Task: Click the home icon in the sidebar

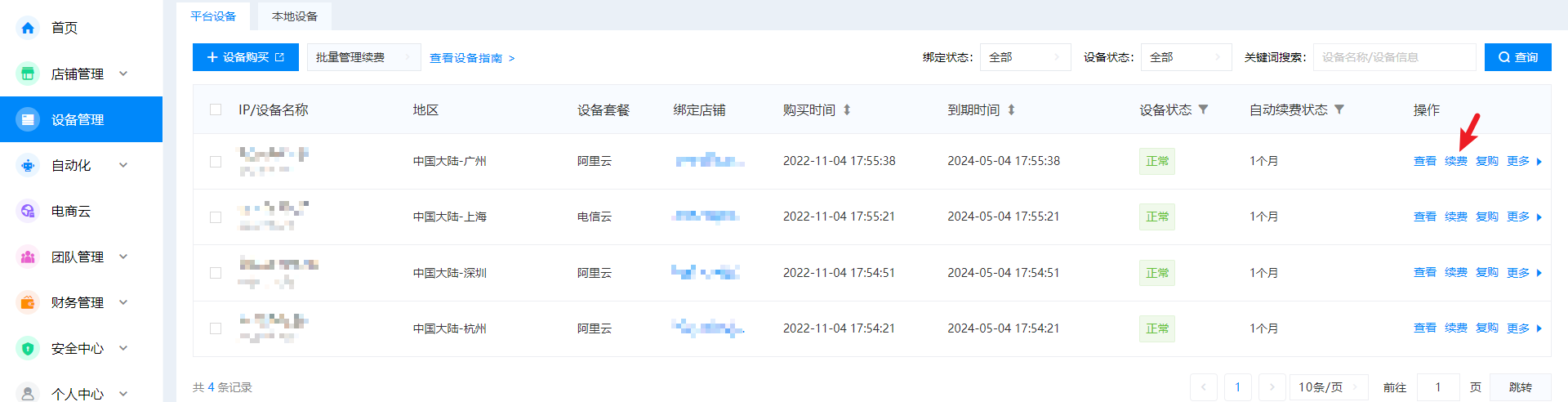Action: tap(28, 28)
